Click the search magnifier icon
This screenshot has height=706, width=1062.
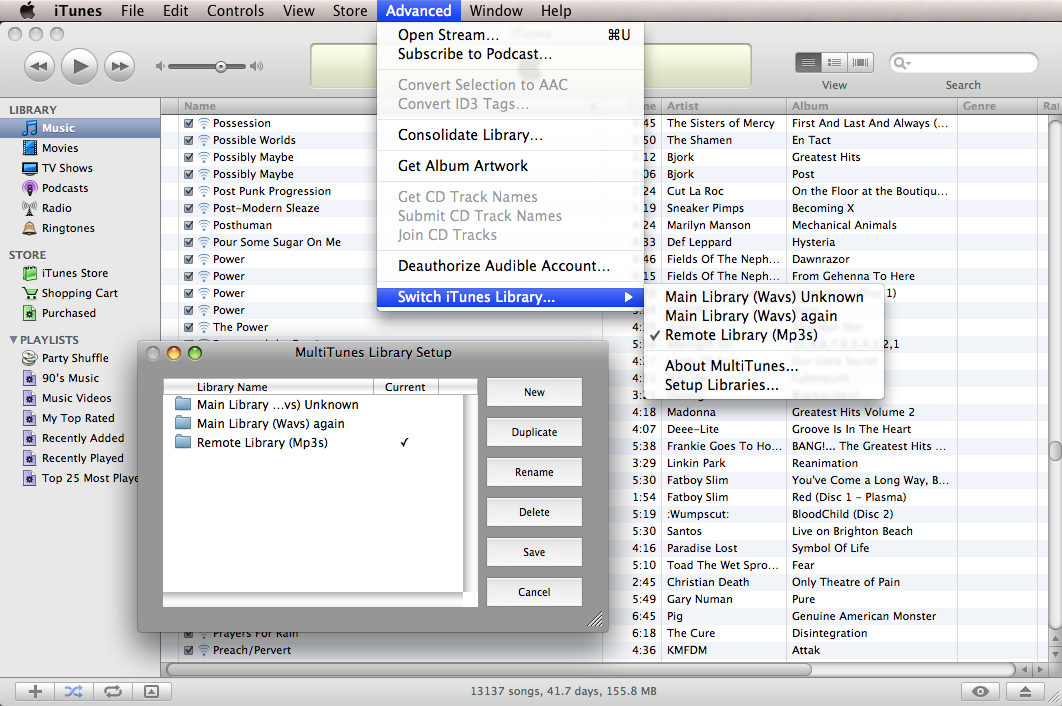coord(901,63)
